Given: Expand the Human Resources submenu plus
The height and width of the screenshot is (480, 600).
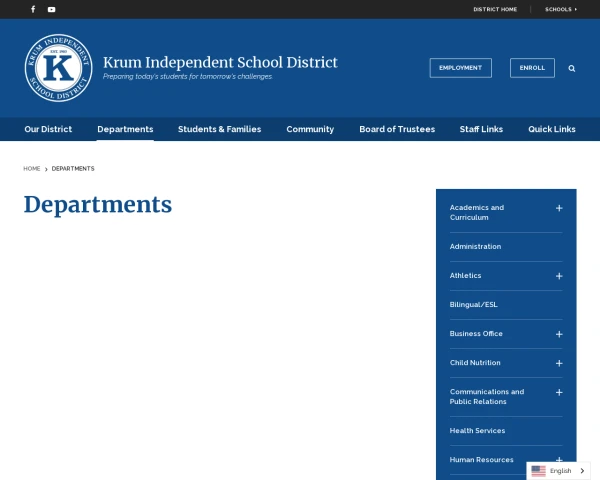Looking at the screenshot, I should 559,460.
